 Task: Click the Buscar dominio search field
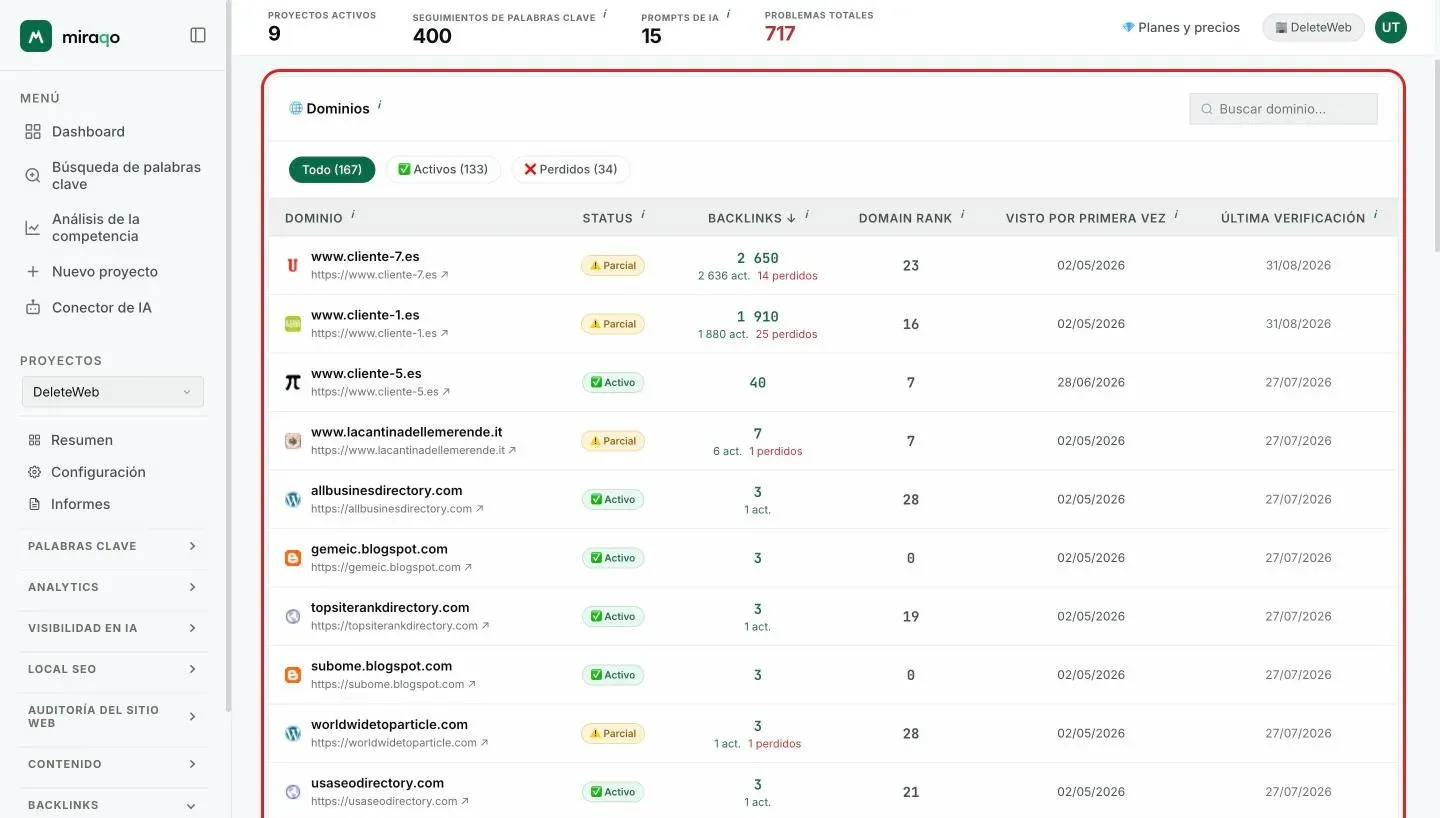tap(1283, 109)
